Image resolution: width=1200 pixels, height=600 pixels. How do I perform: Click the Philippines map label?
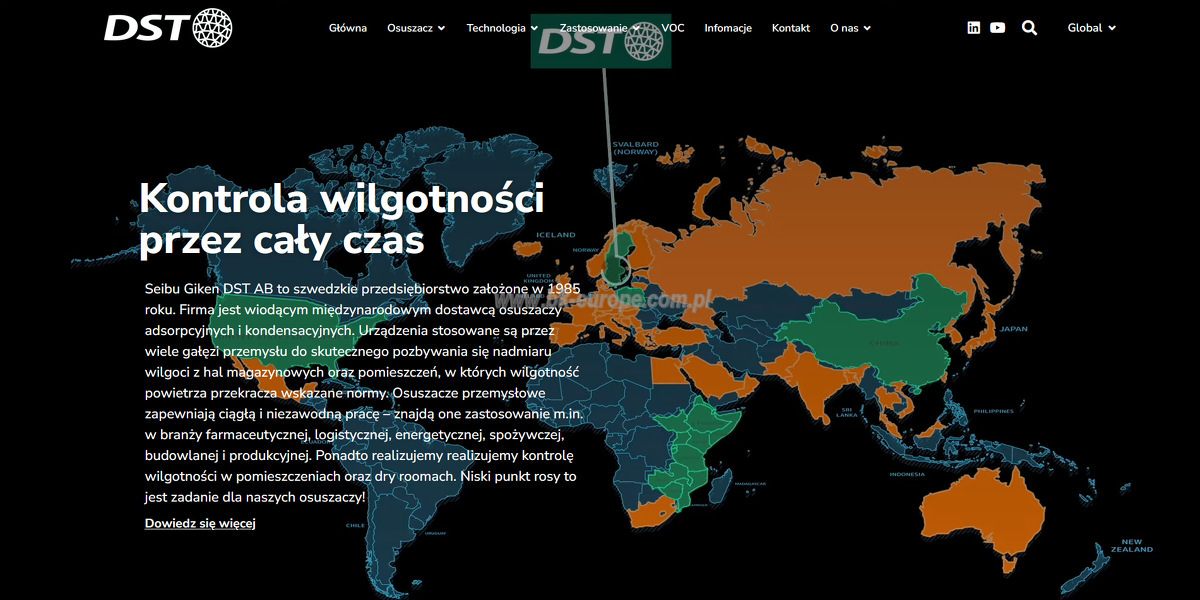click(x=993, y=411)
